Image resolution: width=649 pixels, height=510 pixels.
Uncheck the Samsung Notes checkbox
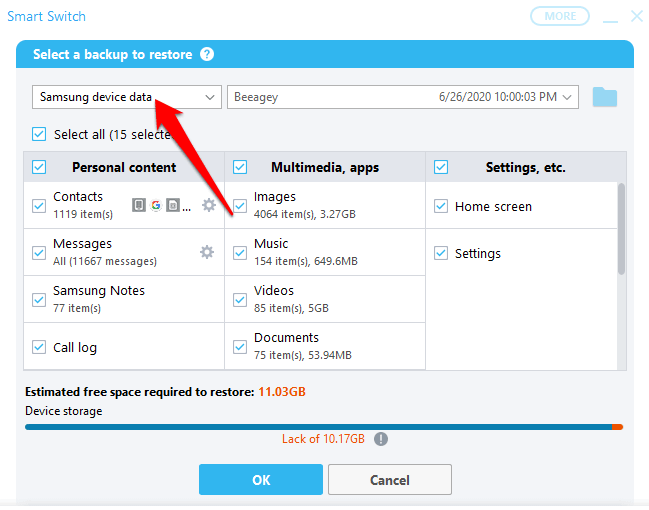pos(39,299)
